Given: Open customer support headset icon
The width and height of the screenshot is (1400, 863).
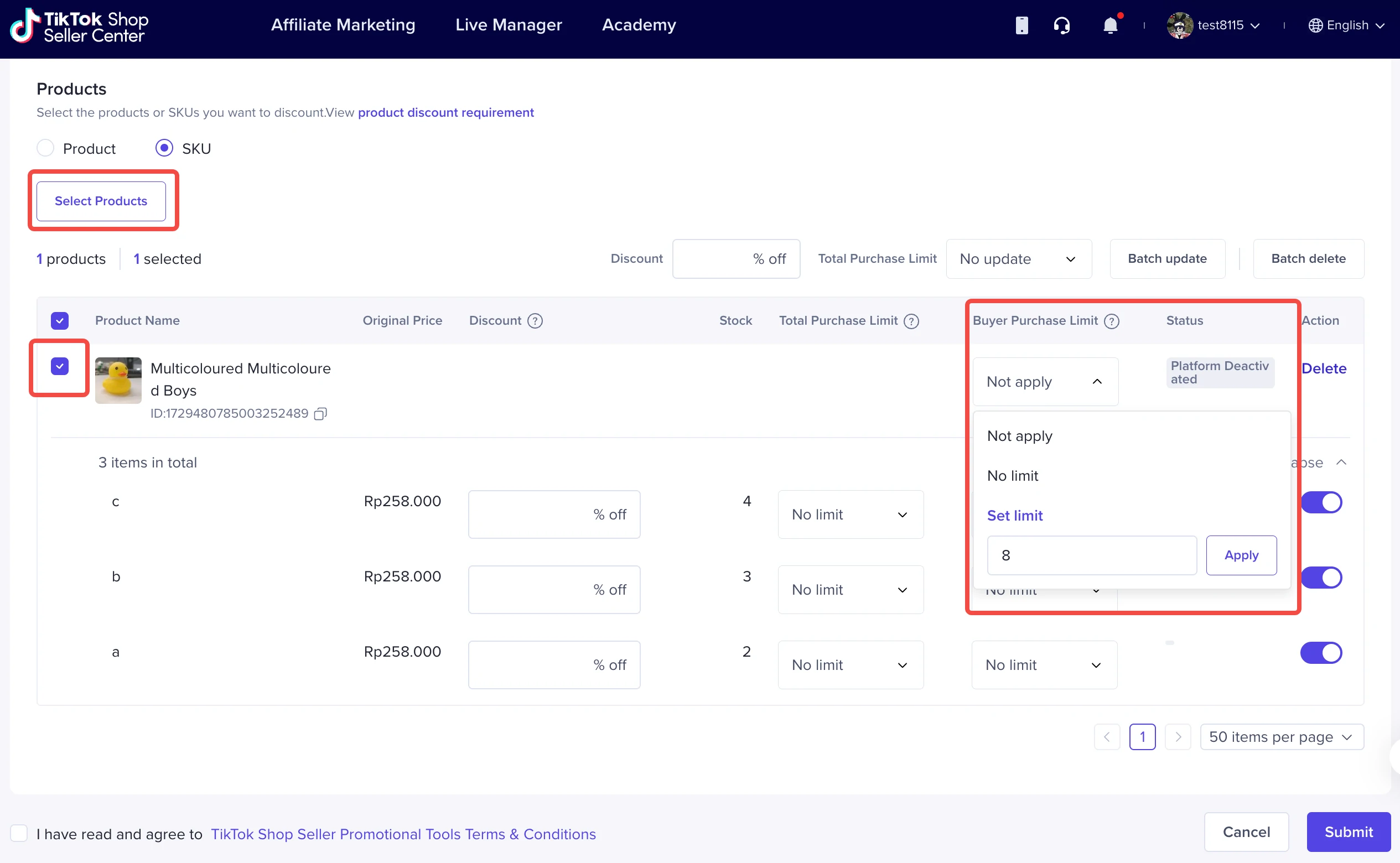Looking at the screenshot, I should [1061, 25].
